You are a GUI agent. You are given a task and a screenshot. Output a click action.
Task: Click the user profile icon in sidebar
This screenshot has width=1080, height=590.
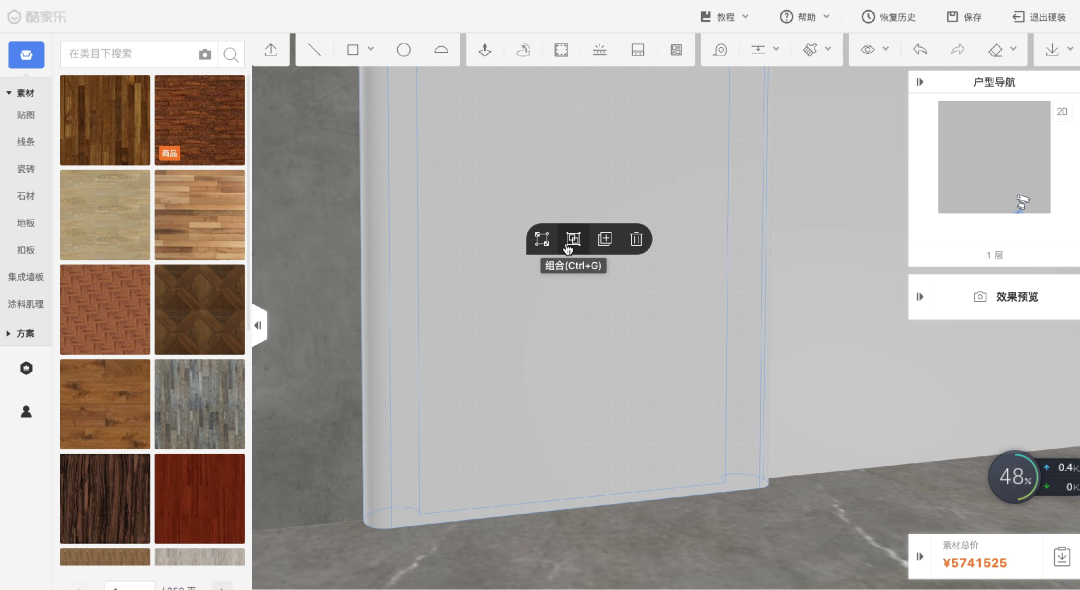pyautogui.click(x=26, y=412)
